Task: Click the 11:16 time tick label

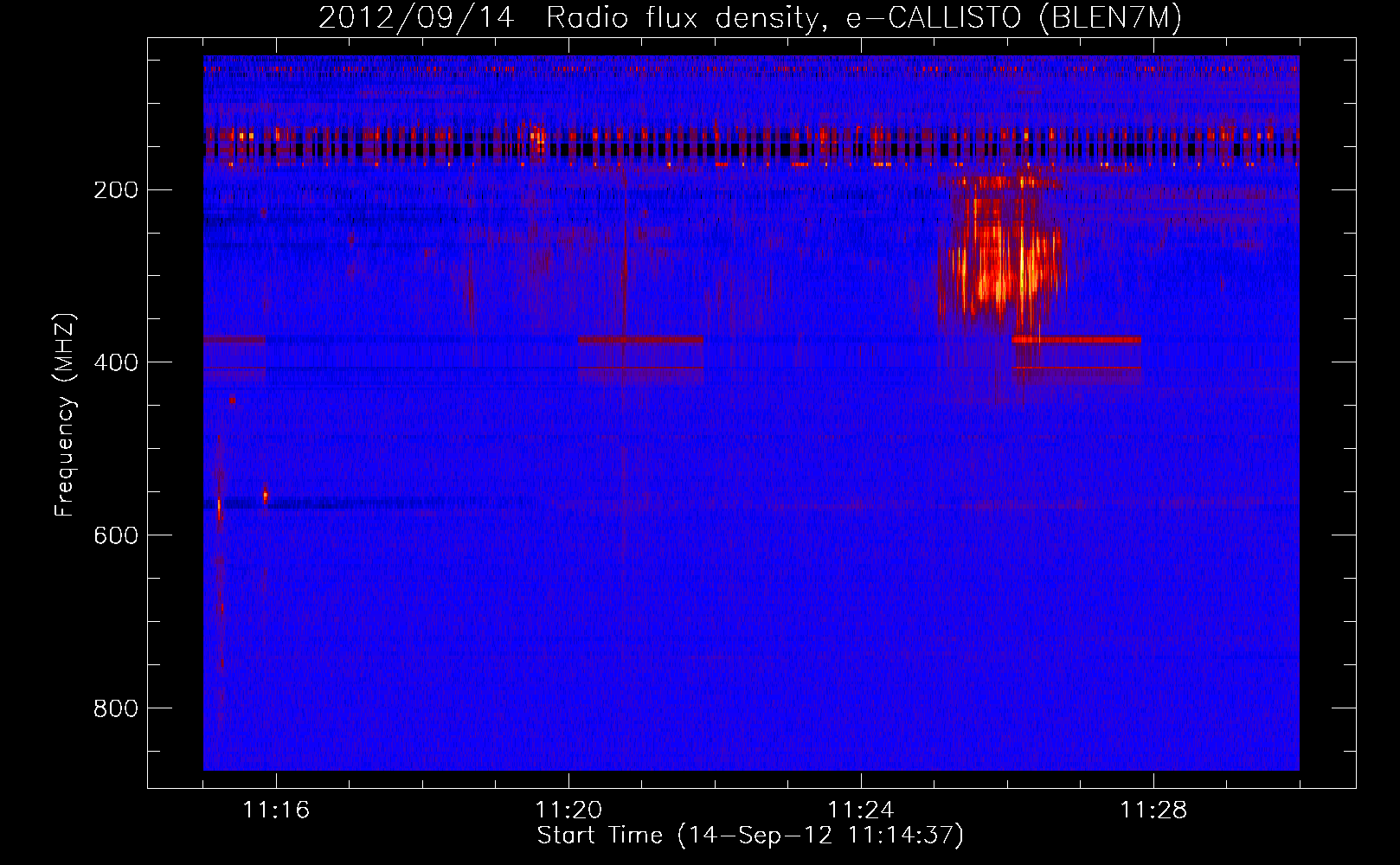Action: tap(276, 810)
